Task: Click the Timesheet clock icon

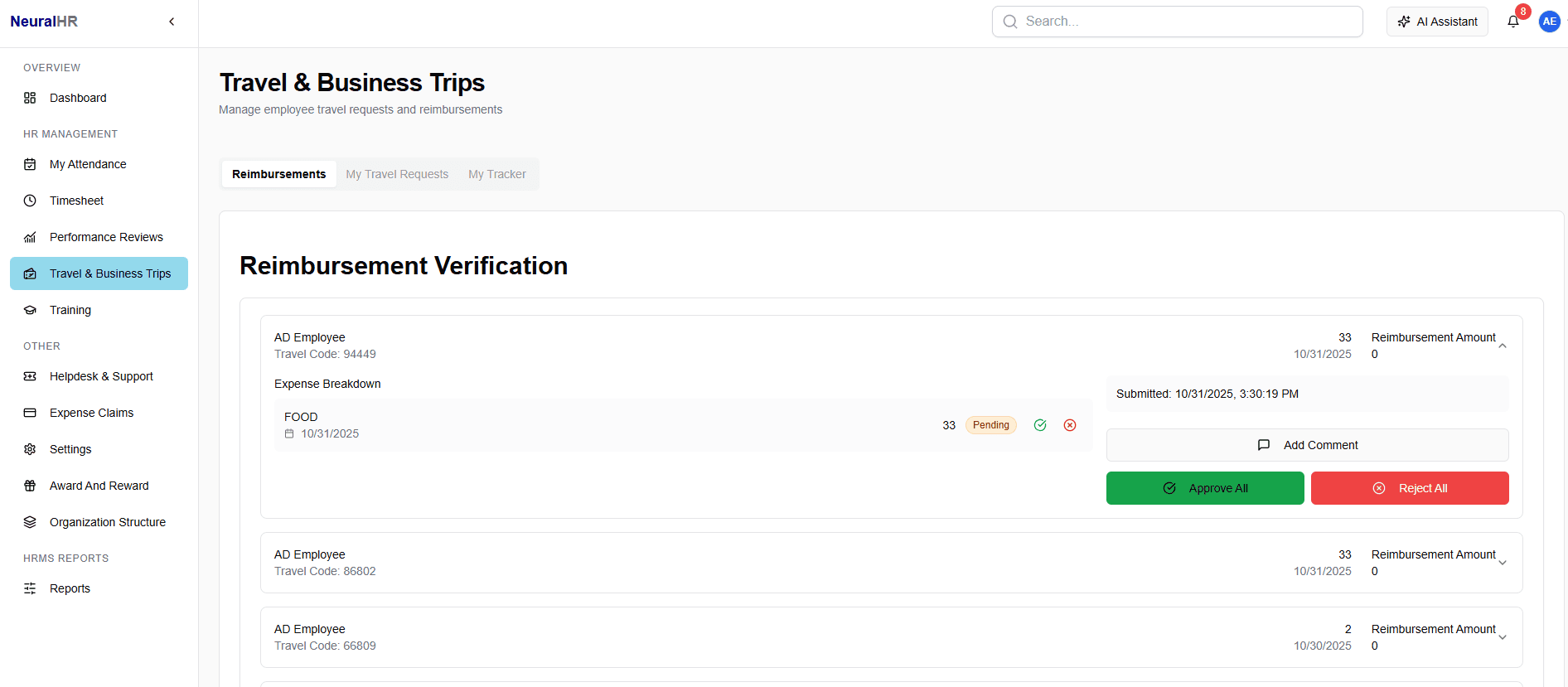Action: [30, 201]
